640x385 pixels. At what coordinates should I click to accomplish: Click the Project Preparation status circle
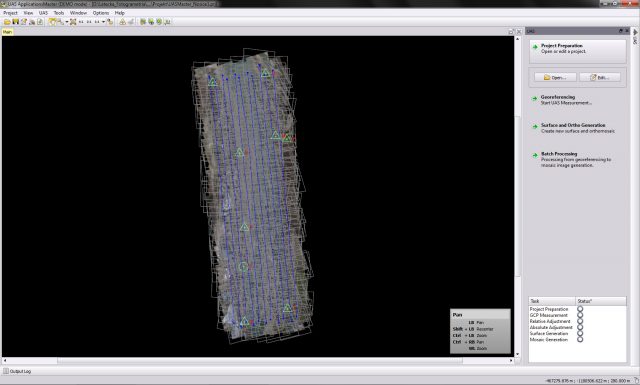580,309
